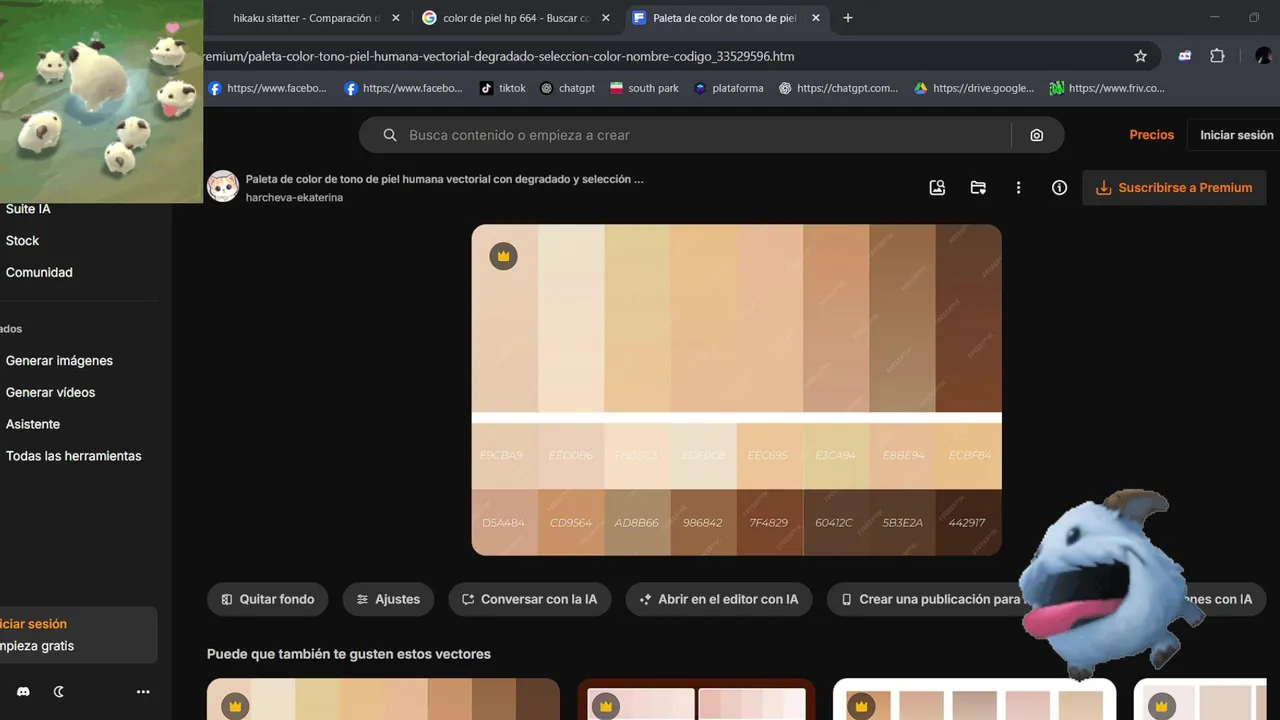The width and height of the screenshot is (1280, 720).
Task: Open the plataforma bookmark
Action: pyautogui.click(x=728, y=88)
